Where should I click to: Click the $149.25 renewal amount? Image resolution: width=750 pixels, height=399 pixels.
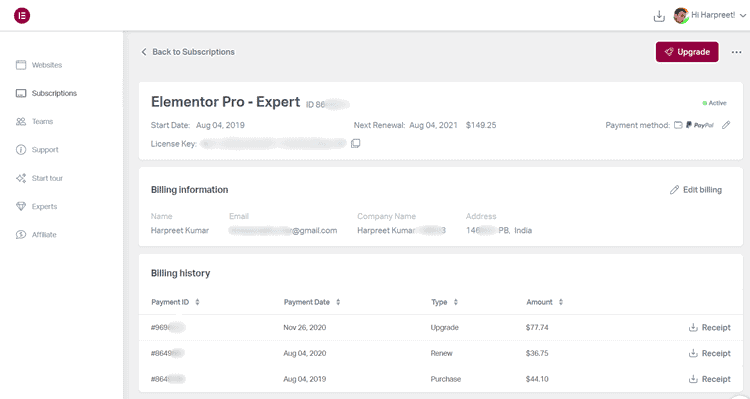(x=481, y=125)
